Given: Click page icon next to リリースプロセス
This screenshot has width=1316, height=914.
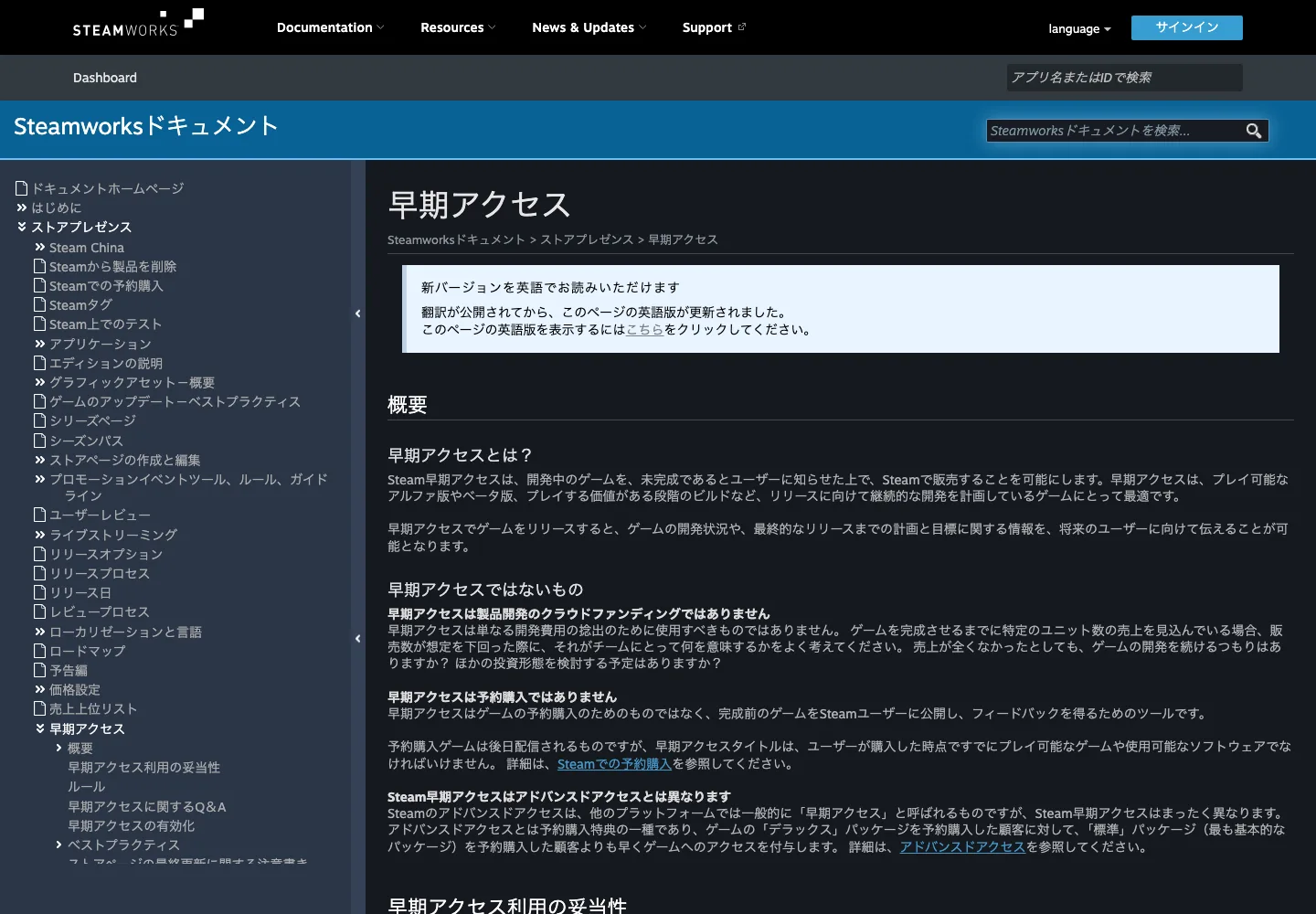Looking at the screenshot, I should point(39,573).
